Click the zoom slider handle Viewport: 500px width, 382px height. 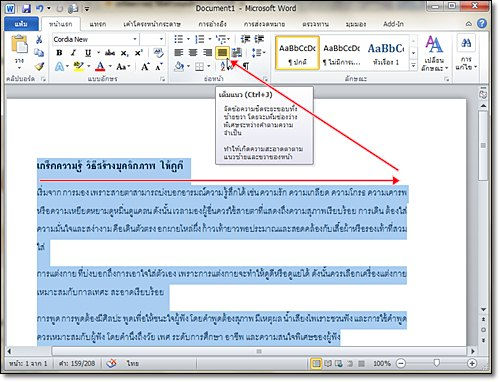[437, 363]
